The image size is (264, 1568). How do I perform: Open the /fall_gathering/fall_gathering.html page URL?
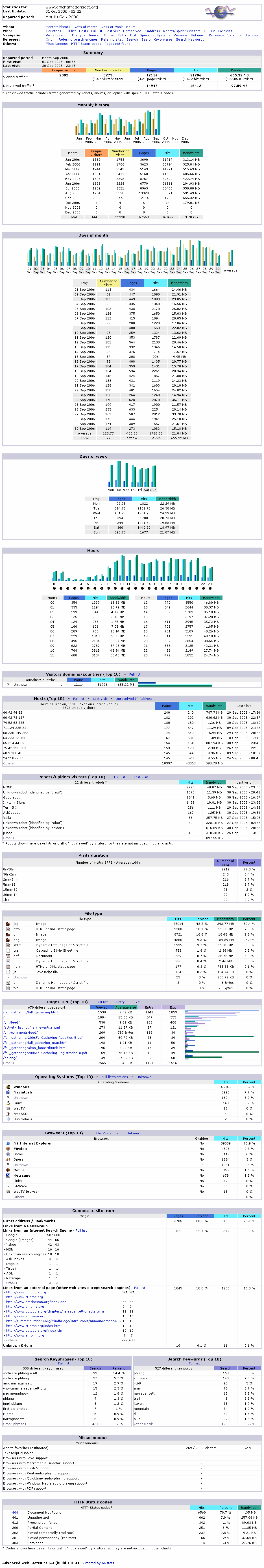[x=30, y=1012]
